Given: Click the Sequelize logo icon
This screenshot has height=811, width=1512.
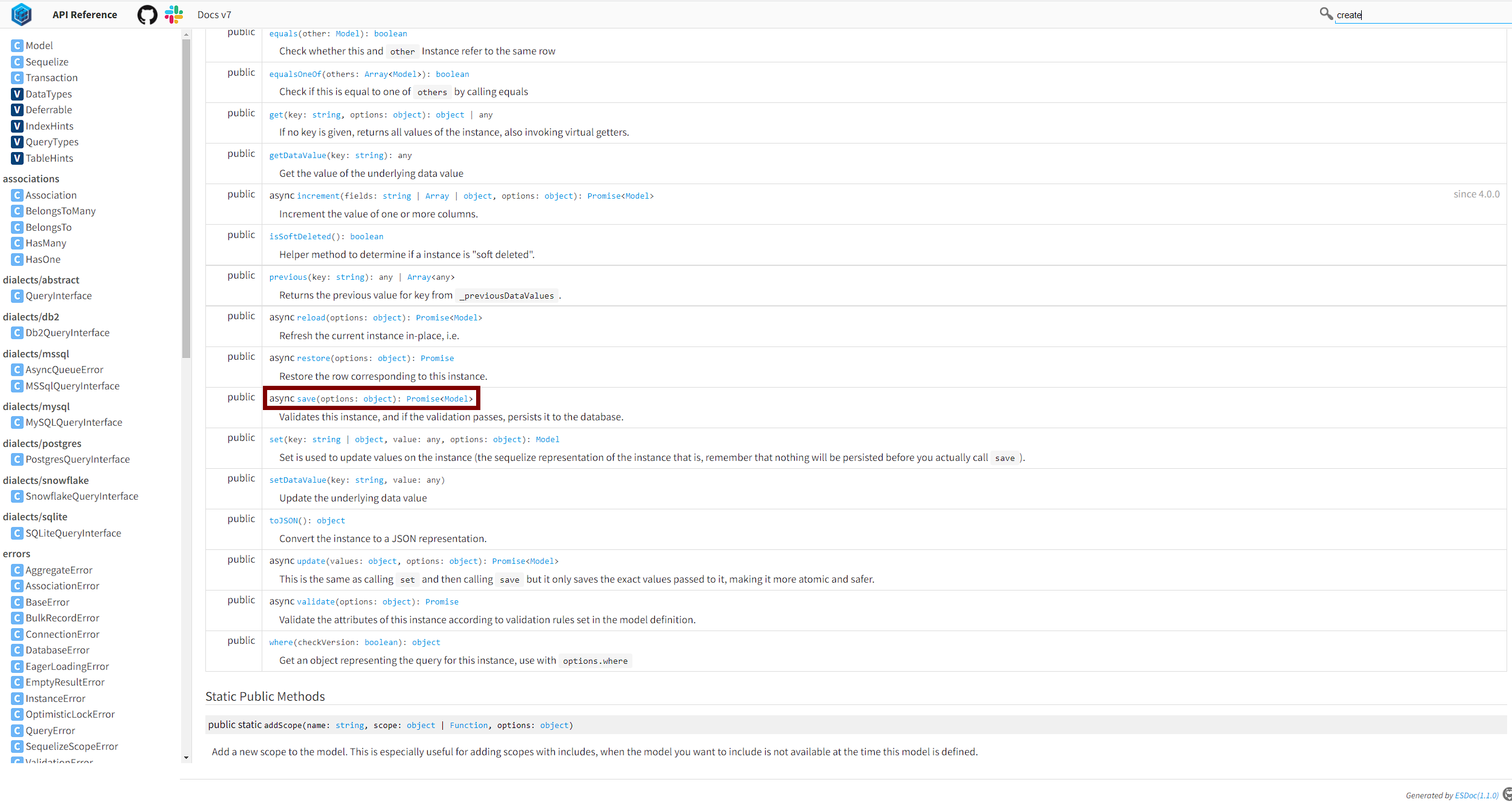Looking at the screenshot, I should tap(22, 15).
